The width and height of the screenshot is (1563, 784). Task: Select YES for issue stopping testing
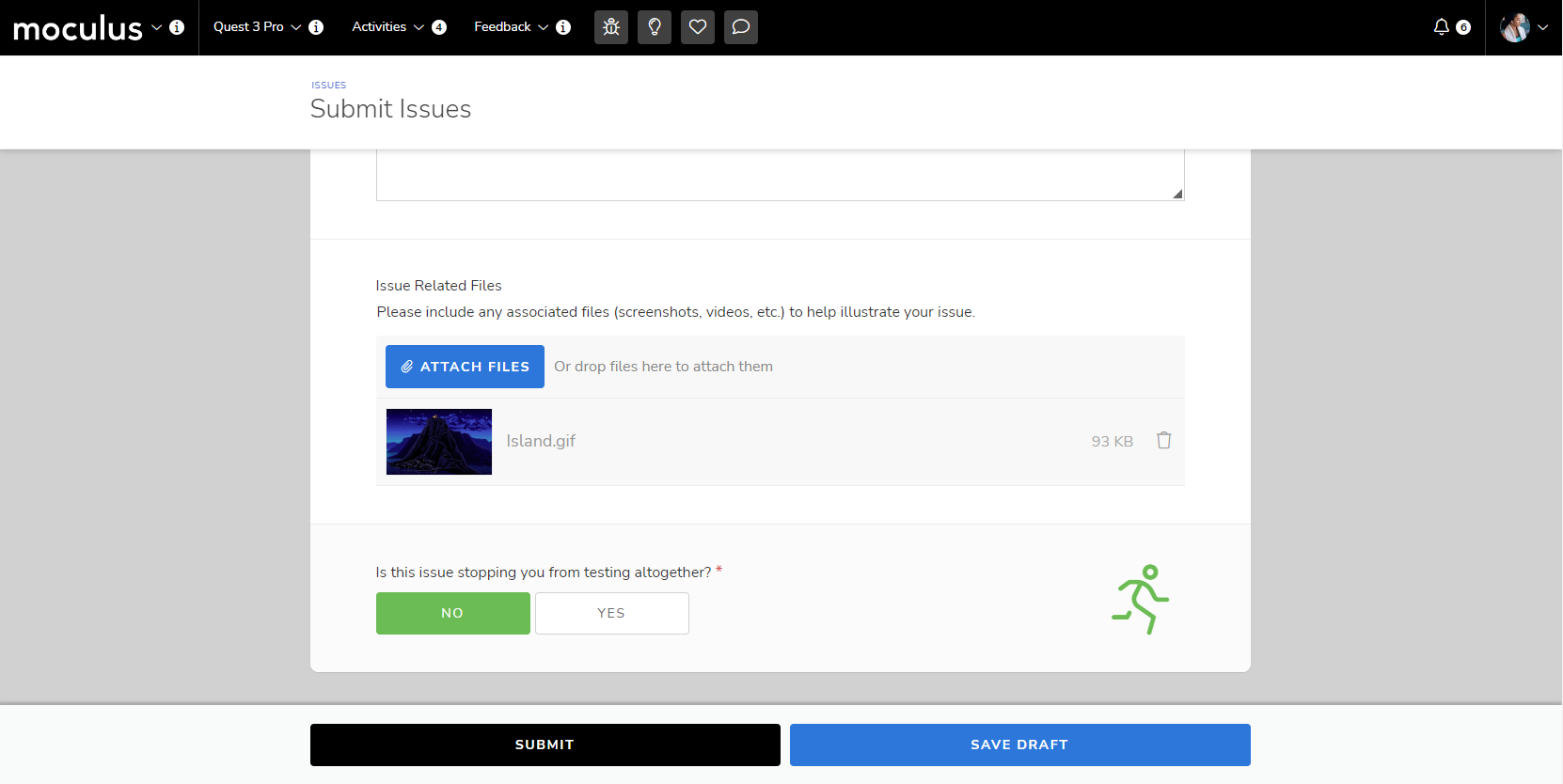611,613
